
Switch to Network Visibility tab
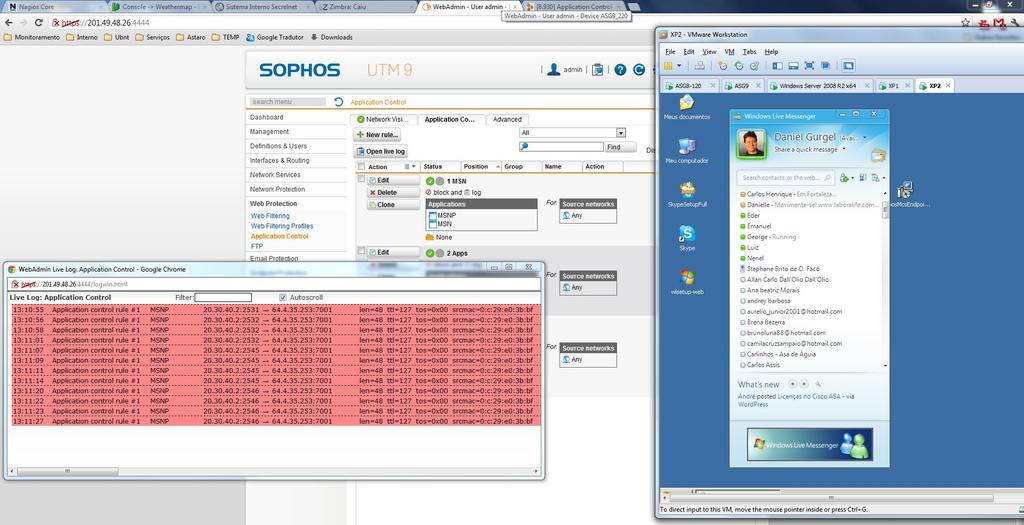383,119
